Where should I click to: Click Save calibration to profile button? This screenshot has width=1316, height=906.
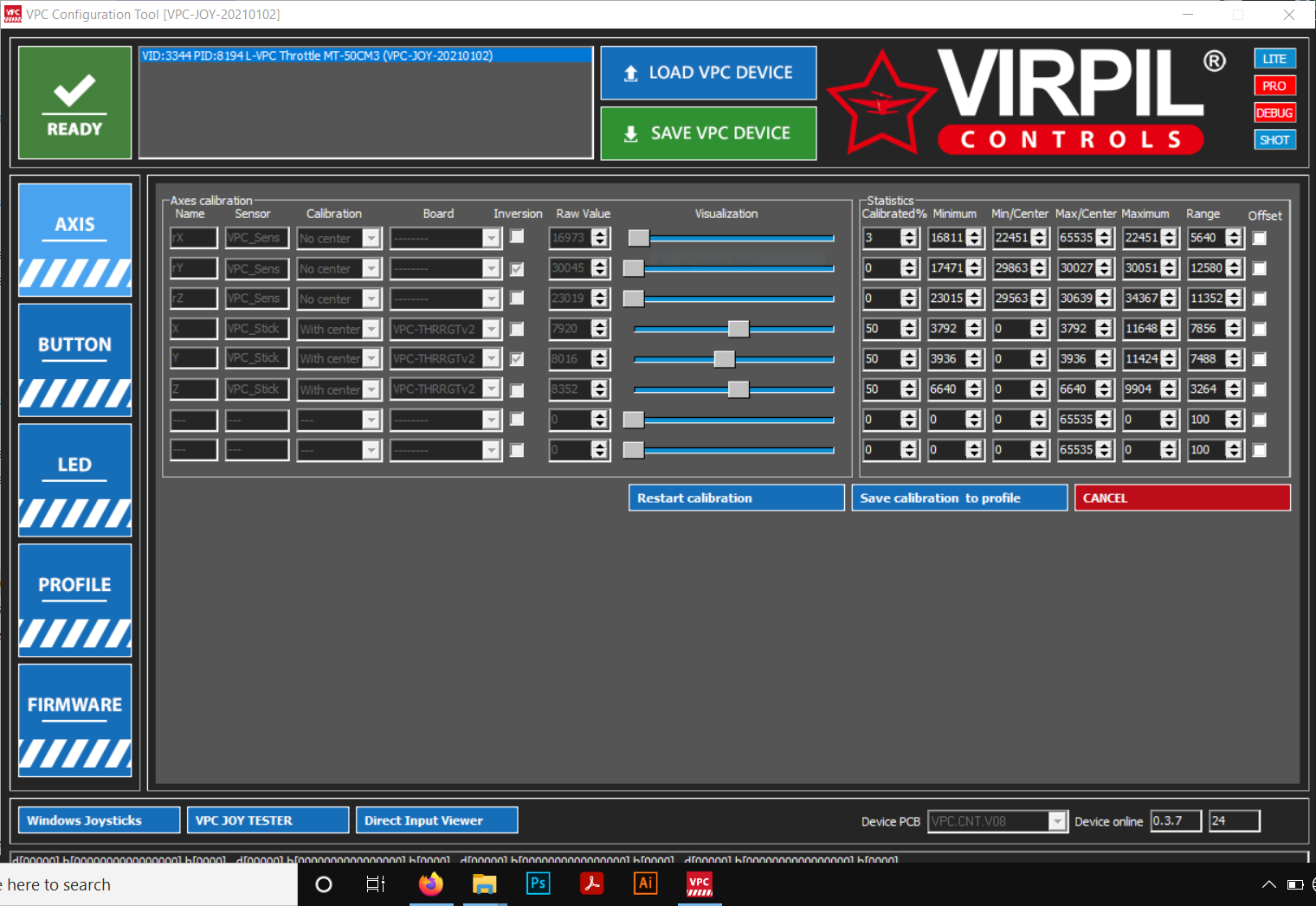pyautogui.click(x=959, y=498)
